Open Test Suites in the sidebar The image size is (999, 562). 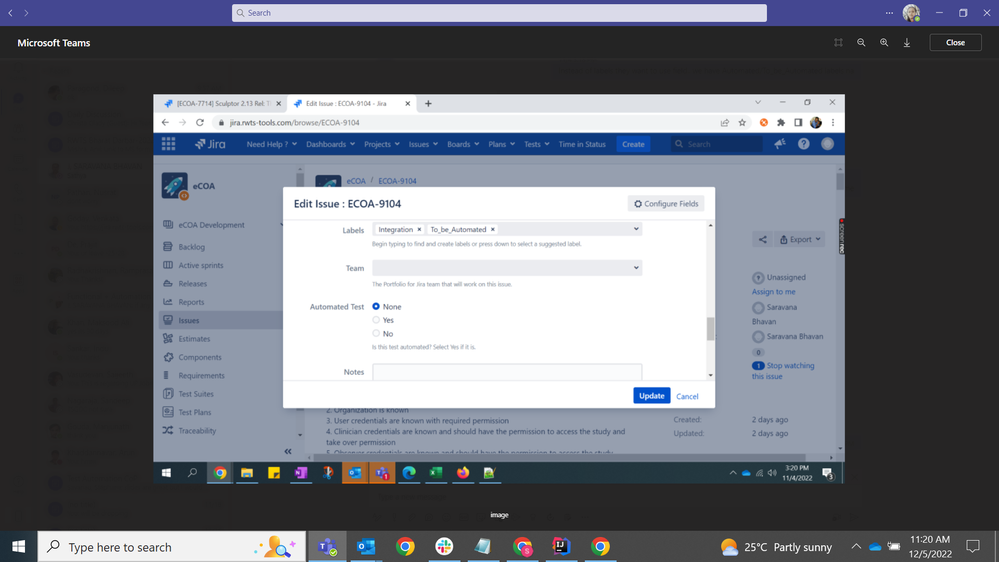[196, 394]
